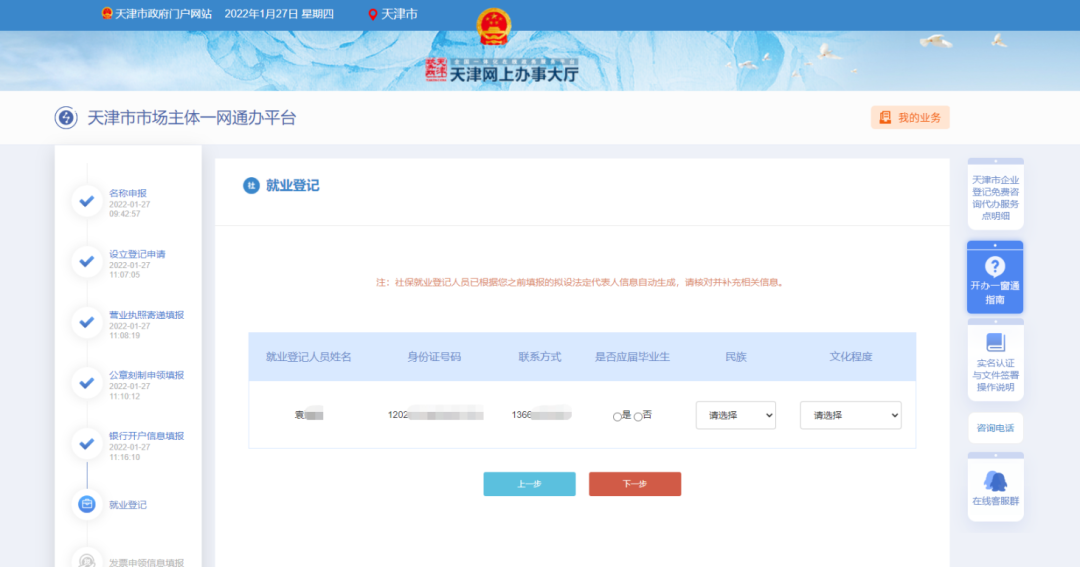Click the 天津网上办事大厅 logo
This screenshot has width=1080, height=567.
click(x=502, y=70)
